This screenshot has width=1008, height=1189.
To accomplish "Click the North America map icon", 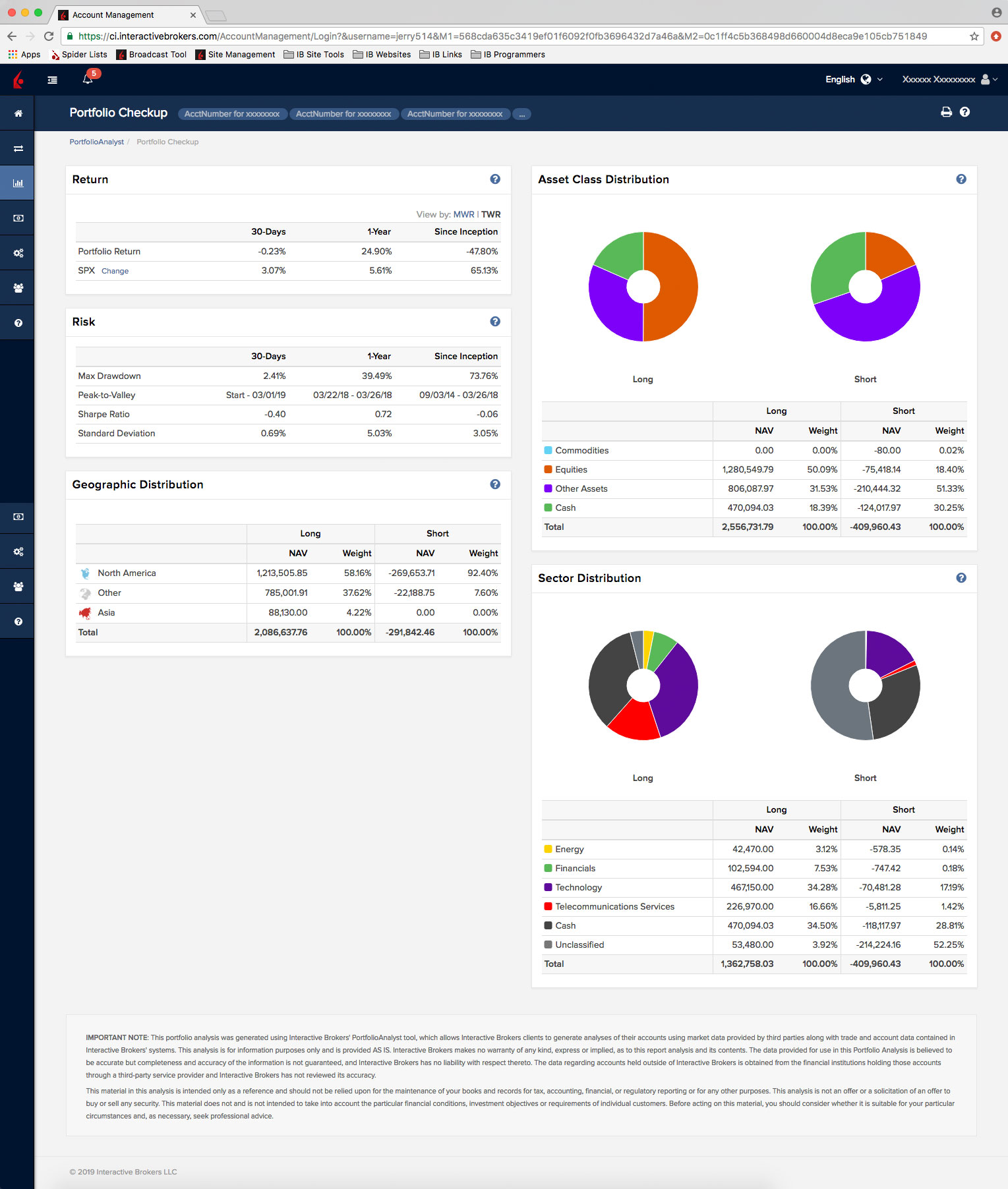I will pyautogui.click(x=85, y=573).
